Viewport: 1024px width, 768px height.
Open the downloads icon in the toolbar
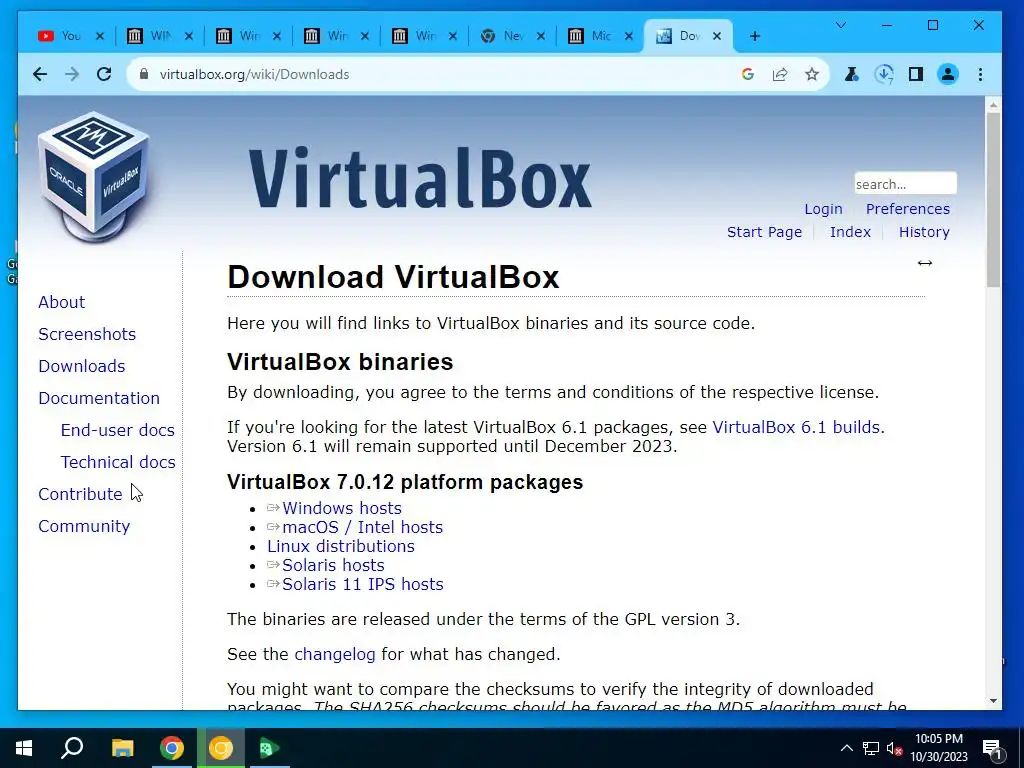pyautogui.click(x=884, y=74)
